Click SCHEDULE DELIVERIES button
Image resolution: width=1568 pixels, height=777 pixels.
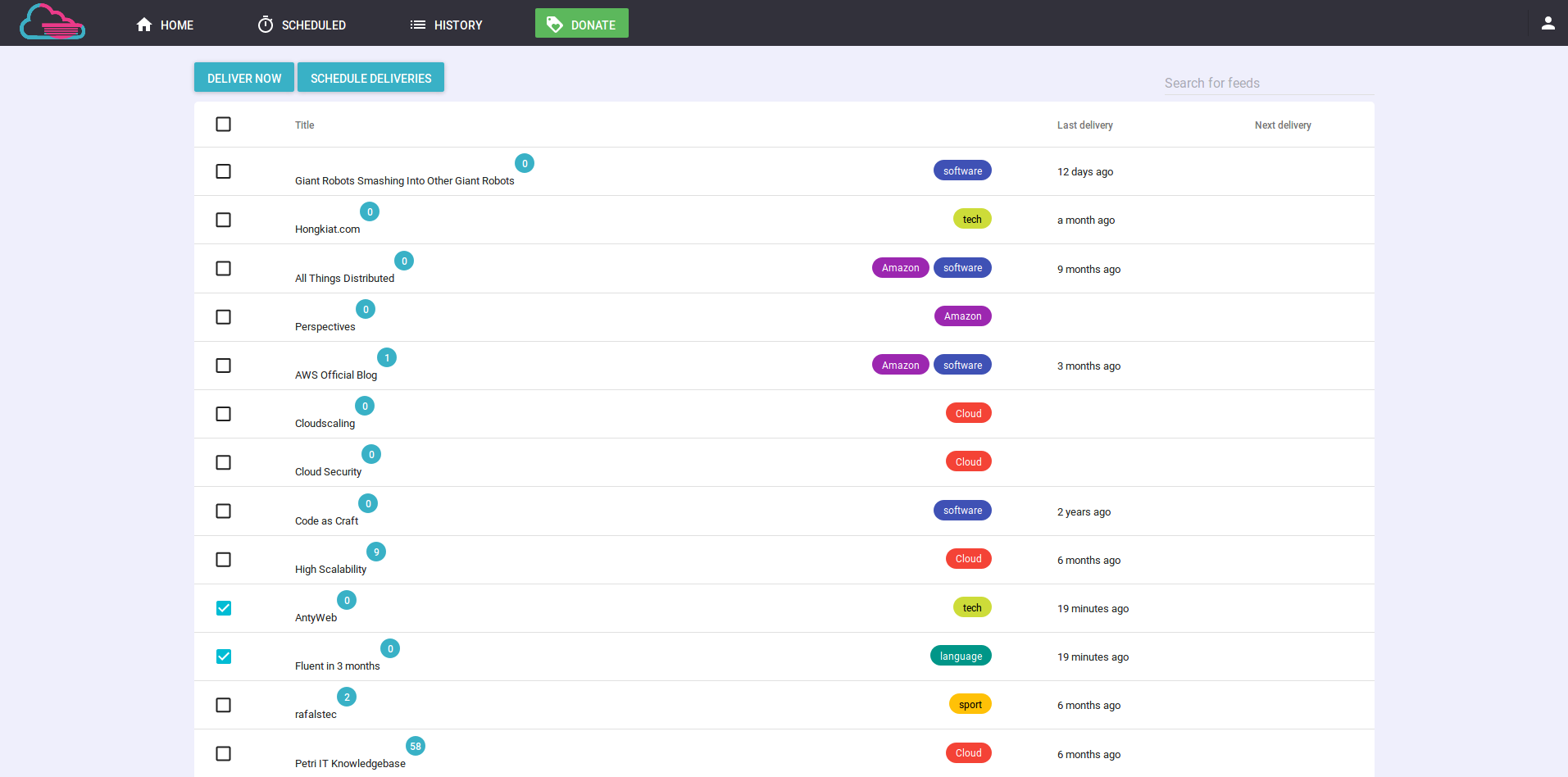click(370, 77)
